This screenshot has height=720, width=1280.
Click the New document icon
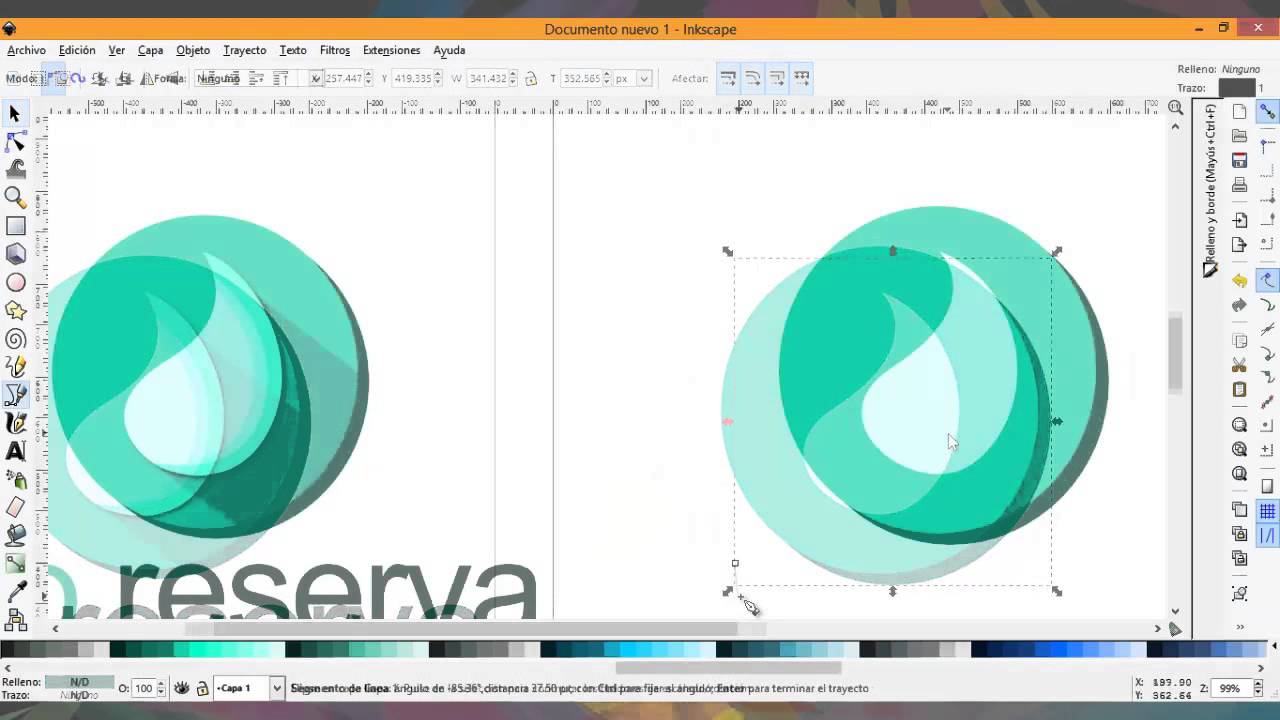(1240, 111)
